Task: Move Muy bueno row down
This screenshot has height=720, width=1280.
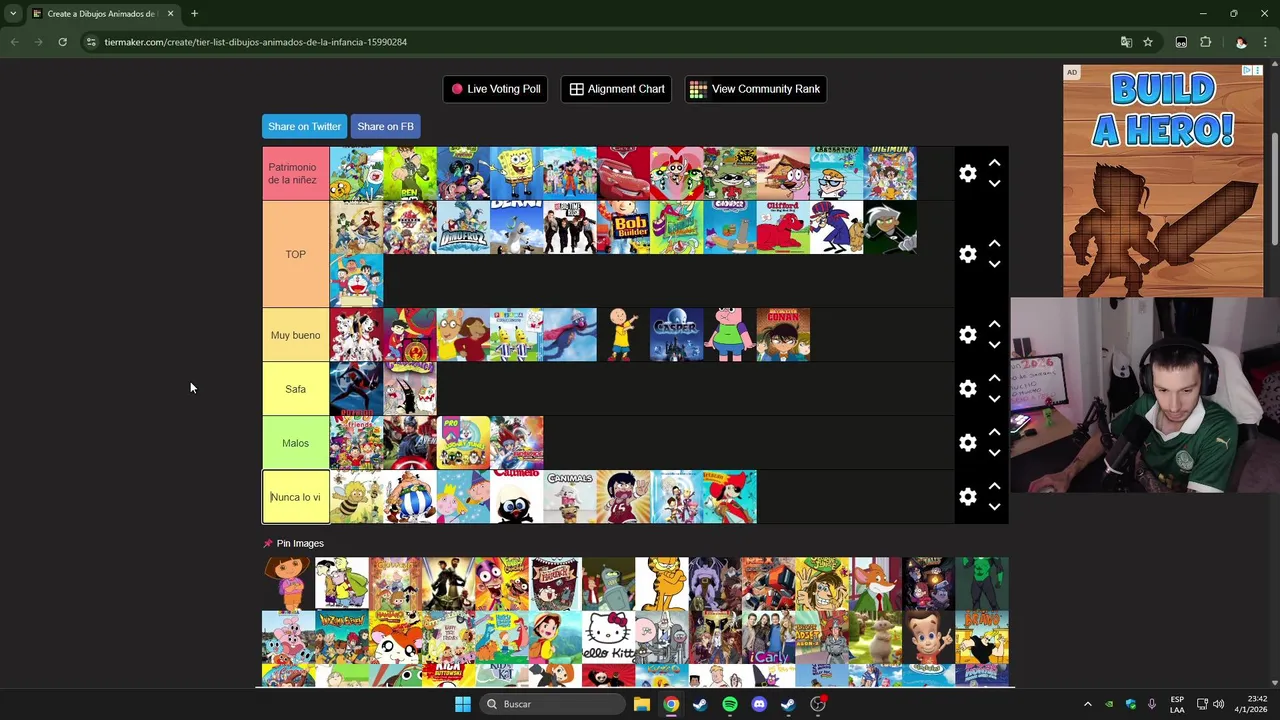Action: tap(994, 345)
